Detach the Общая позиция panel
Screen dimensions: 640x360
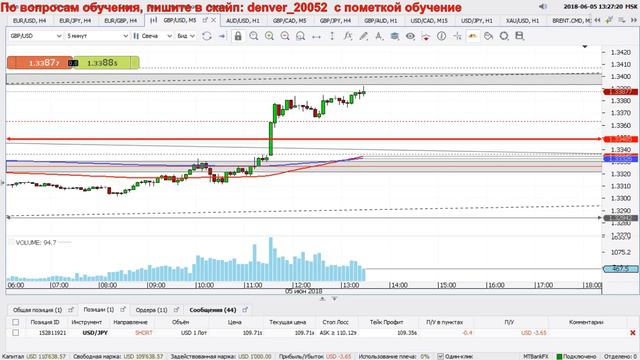click(x=71, y=310)
